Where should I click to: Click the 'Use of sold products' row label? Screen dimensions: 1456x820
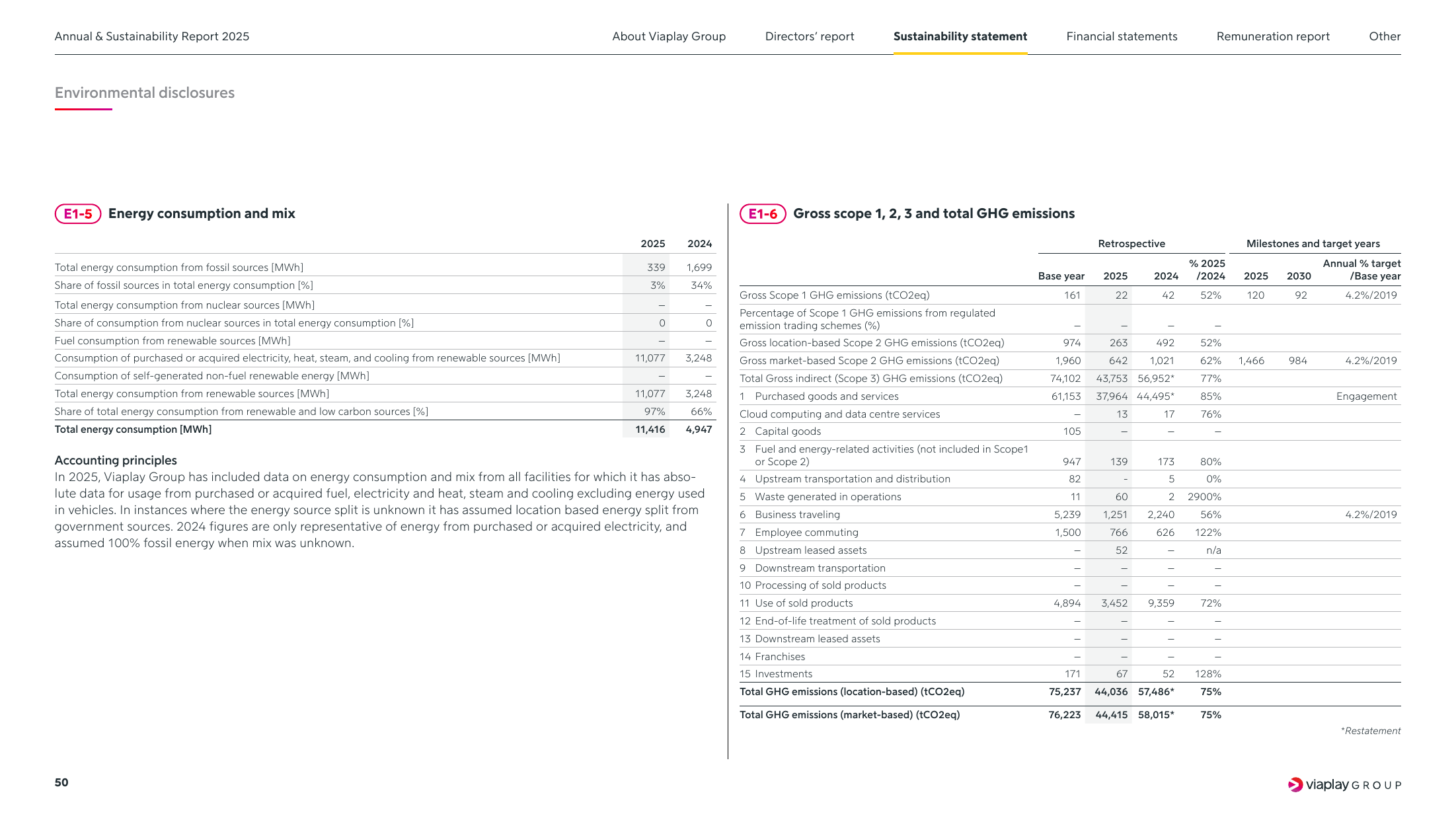[x=804, y=603]
